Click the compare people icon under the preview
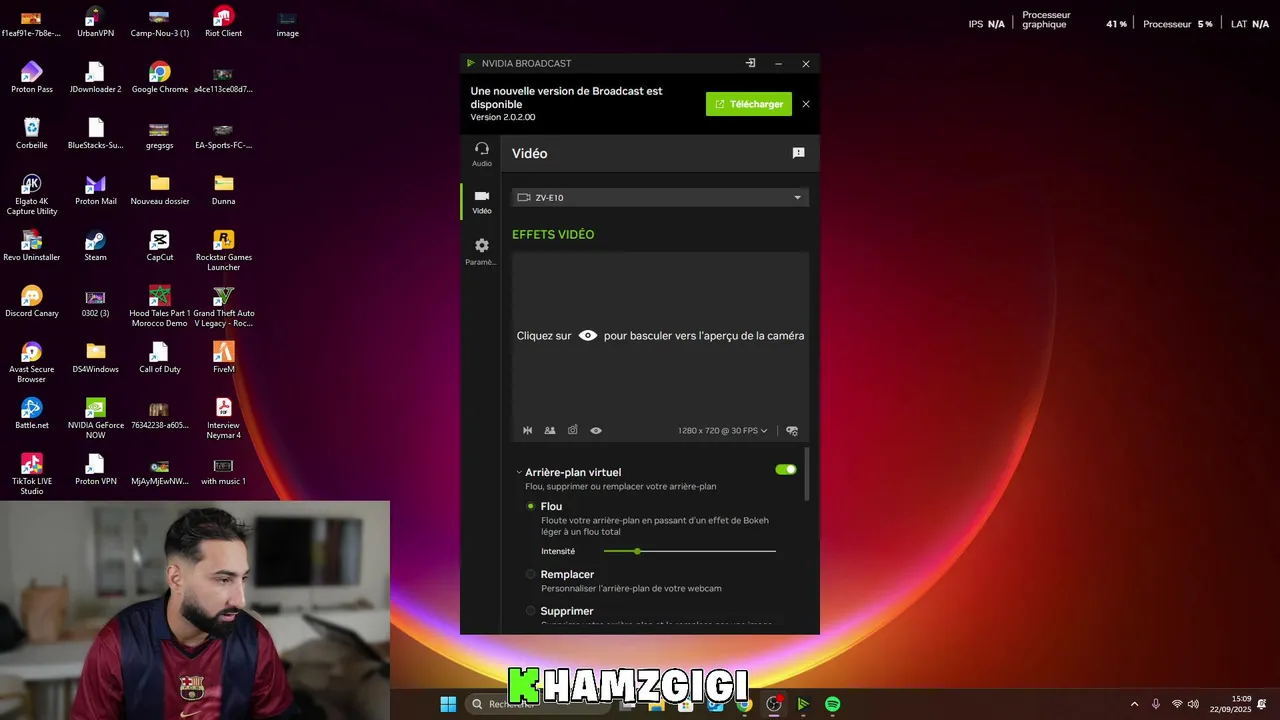 [x=550, y=431]
